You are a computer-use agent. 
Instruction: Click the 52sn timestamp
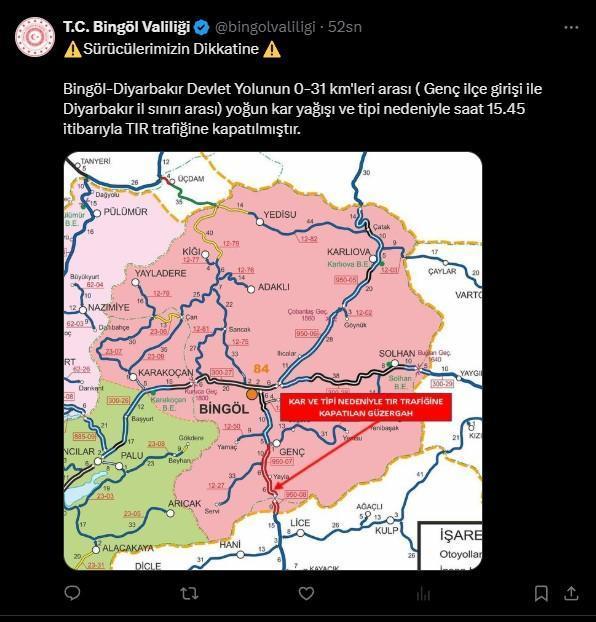pyautogui.click(x=345, y=27)
